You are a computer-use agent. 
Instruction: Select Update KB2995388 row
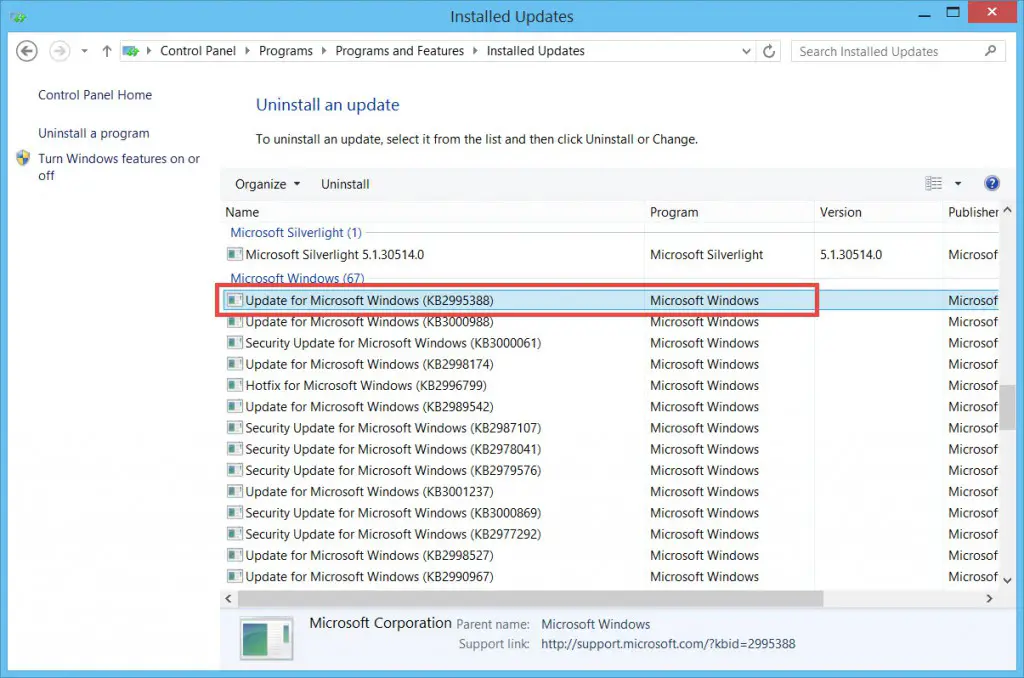pyautogui.click(x=611, y=300)
